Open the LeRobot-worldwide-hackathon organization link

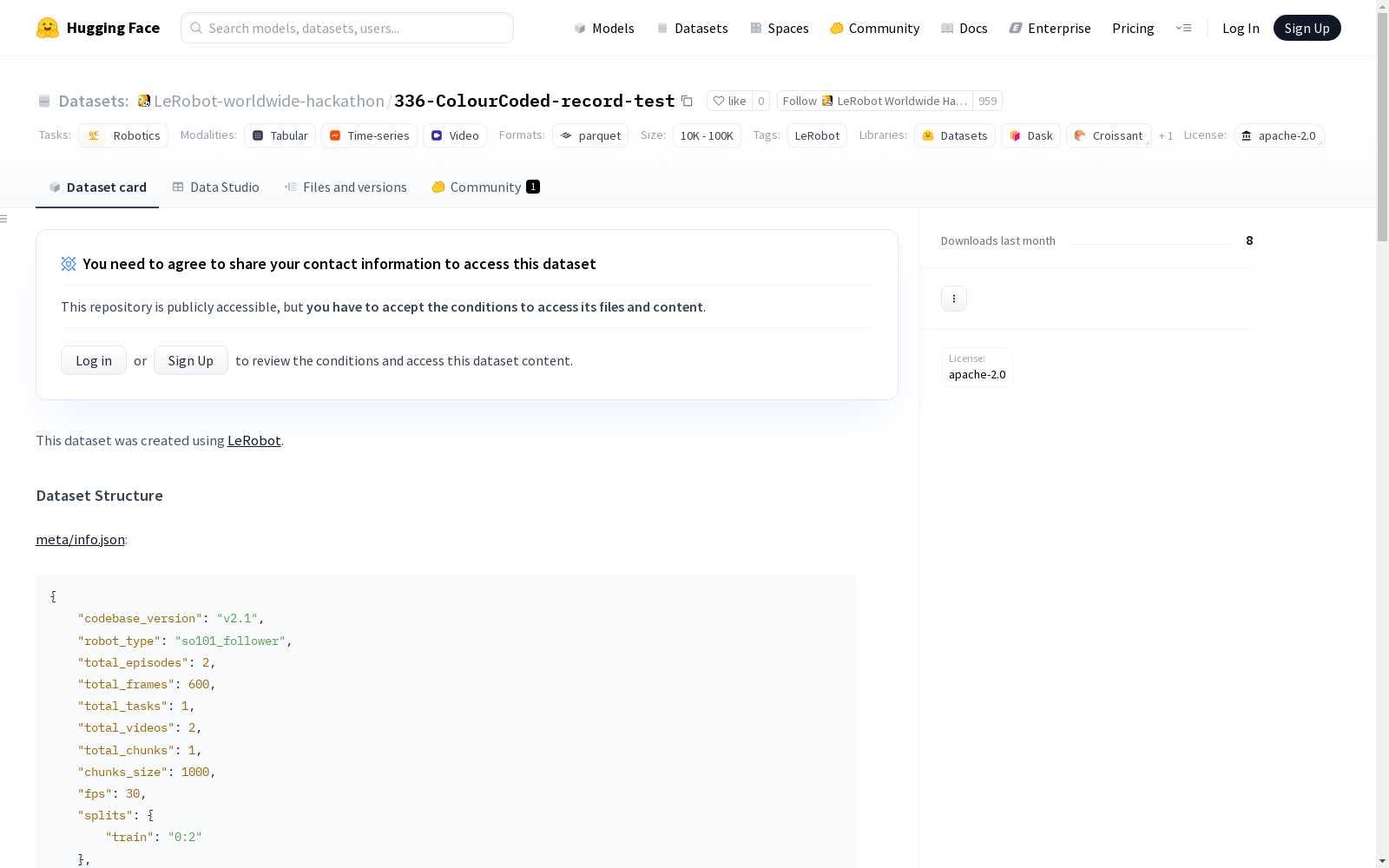point(268,101)
